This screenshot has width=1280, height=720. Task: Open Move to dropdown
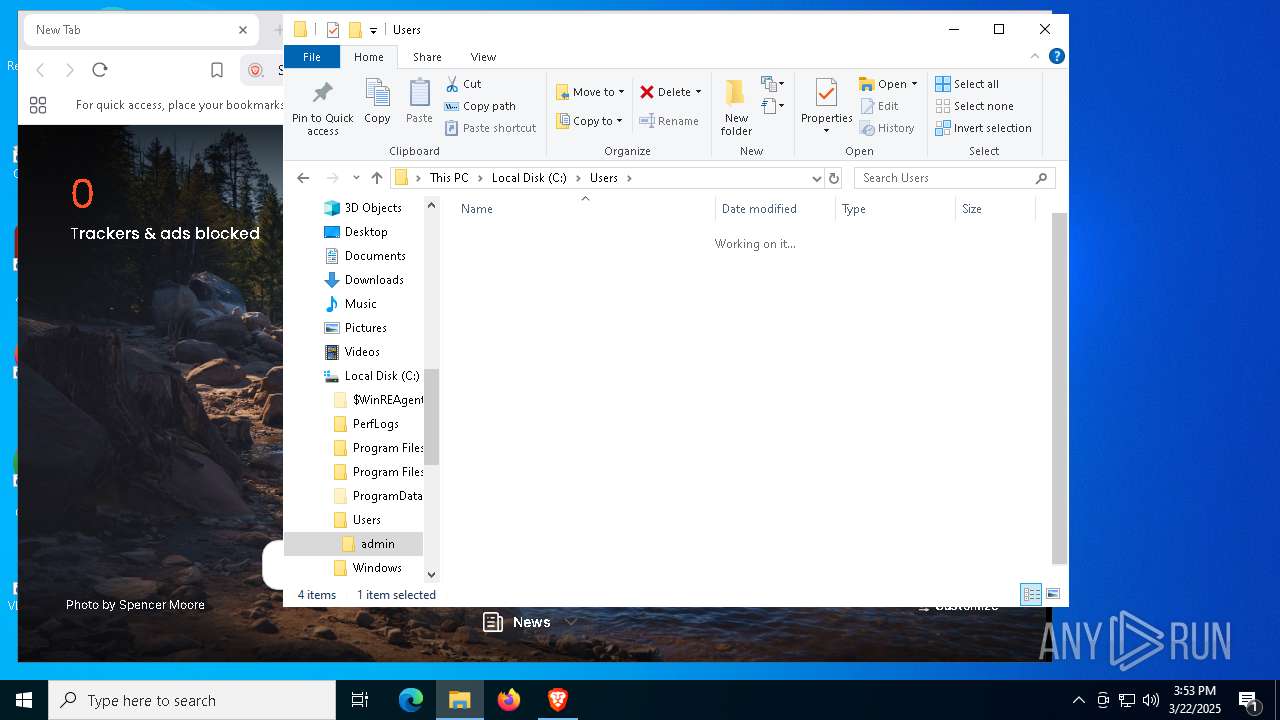coord(590,92)
